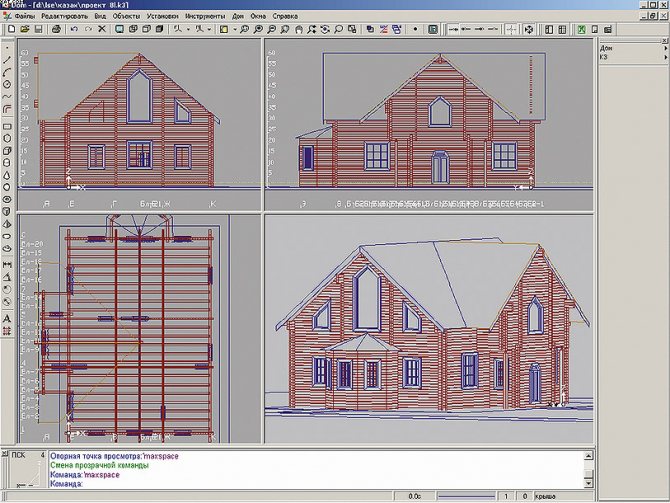Click 'Смена прозрачной команды' log line

pos(99,465)
